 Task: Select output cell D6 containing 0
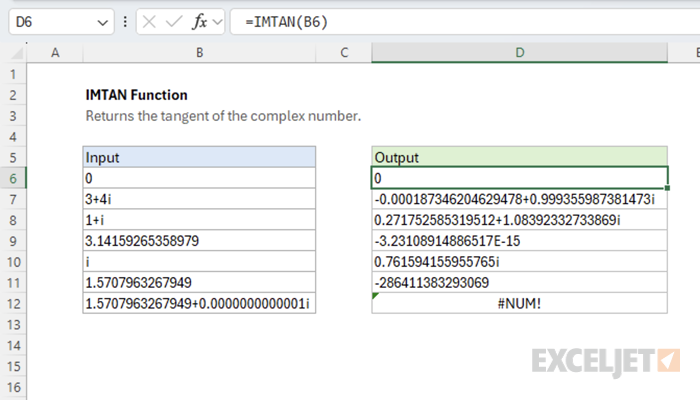click(x=520, y=178)
